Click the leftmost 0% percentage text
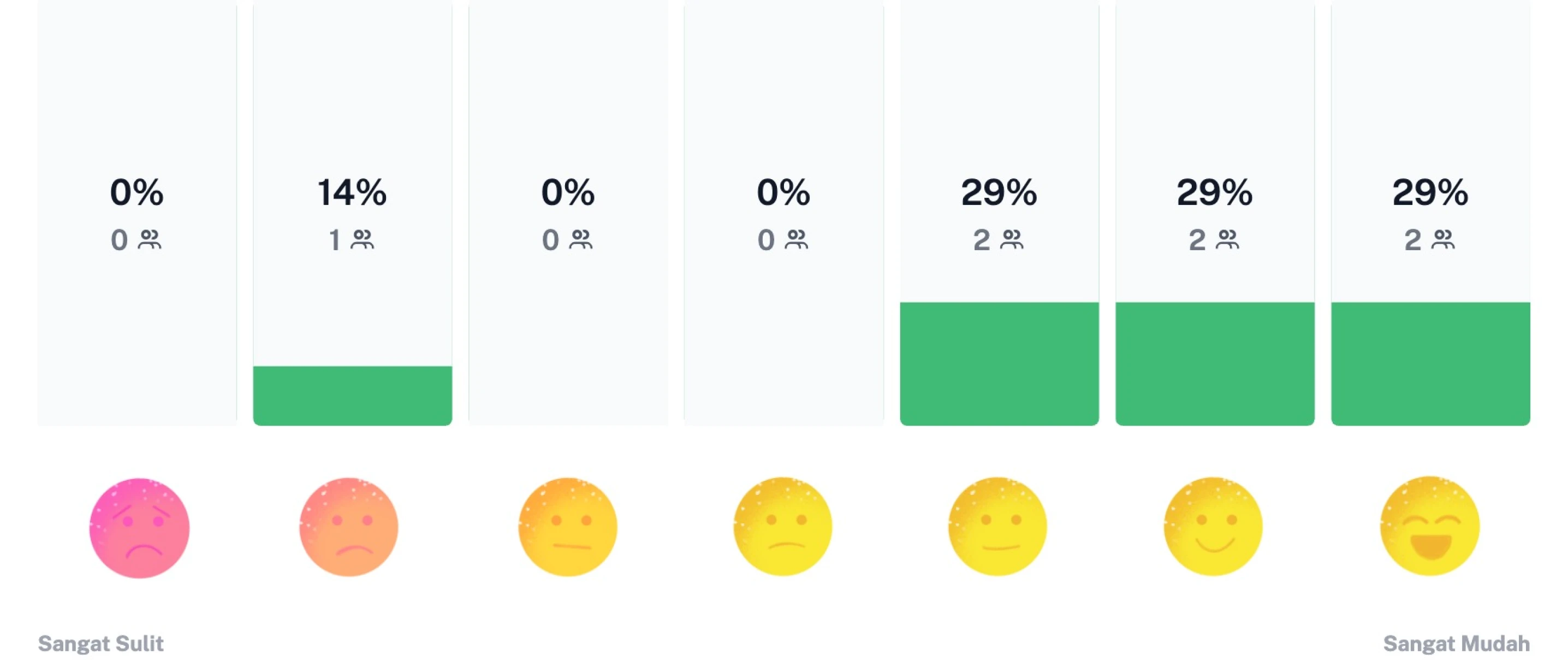This screenshot has height=660, width=1568. 137,192
